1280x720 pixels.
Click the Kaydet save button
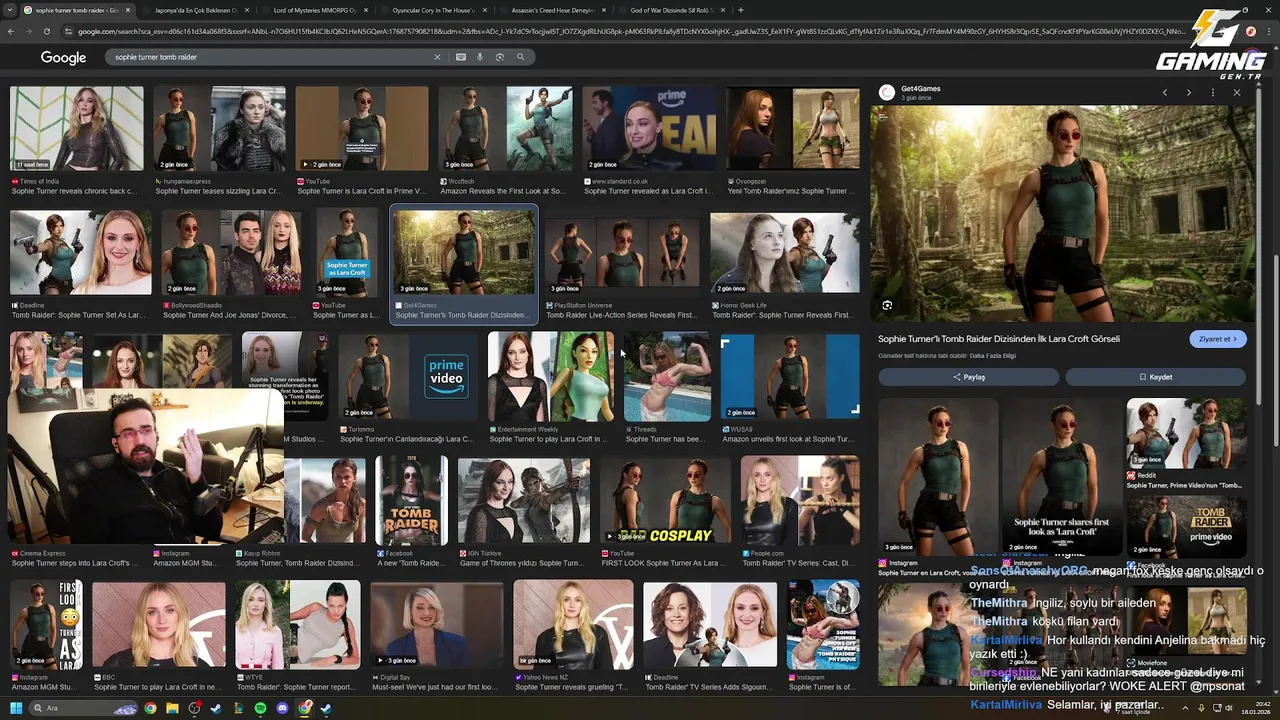[x=1155, y=377]
